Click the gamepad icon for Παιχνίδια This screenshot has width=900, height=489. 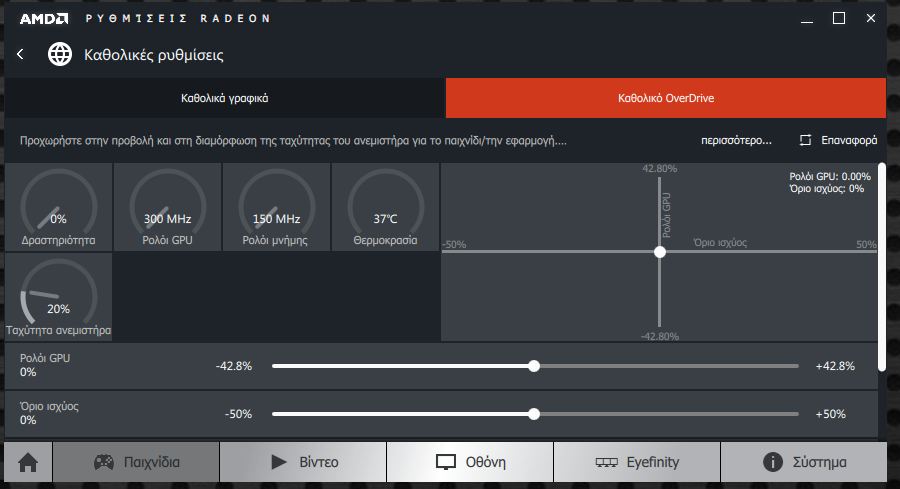[x=104, y=462]
